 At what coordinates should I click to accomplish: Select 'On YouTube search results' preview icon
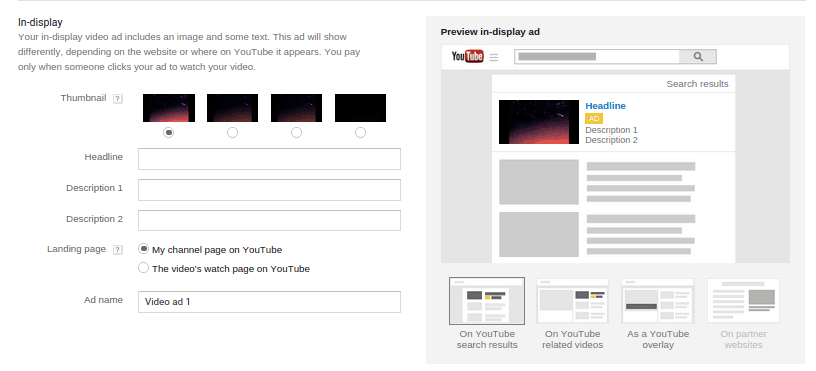click(487, 301)
